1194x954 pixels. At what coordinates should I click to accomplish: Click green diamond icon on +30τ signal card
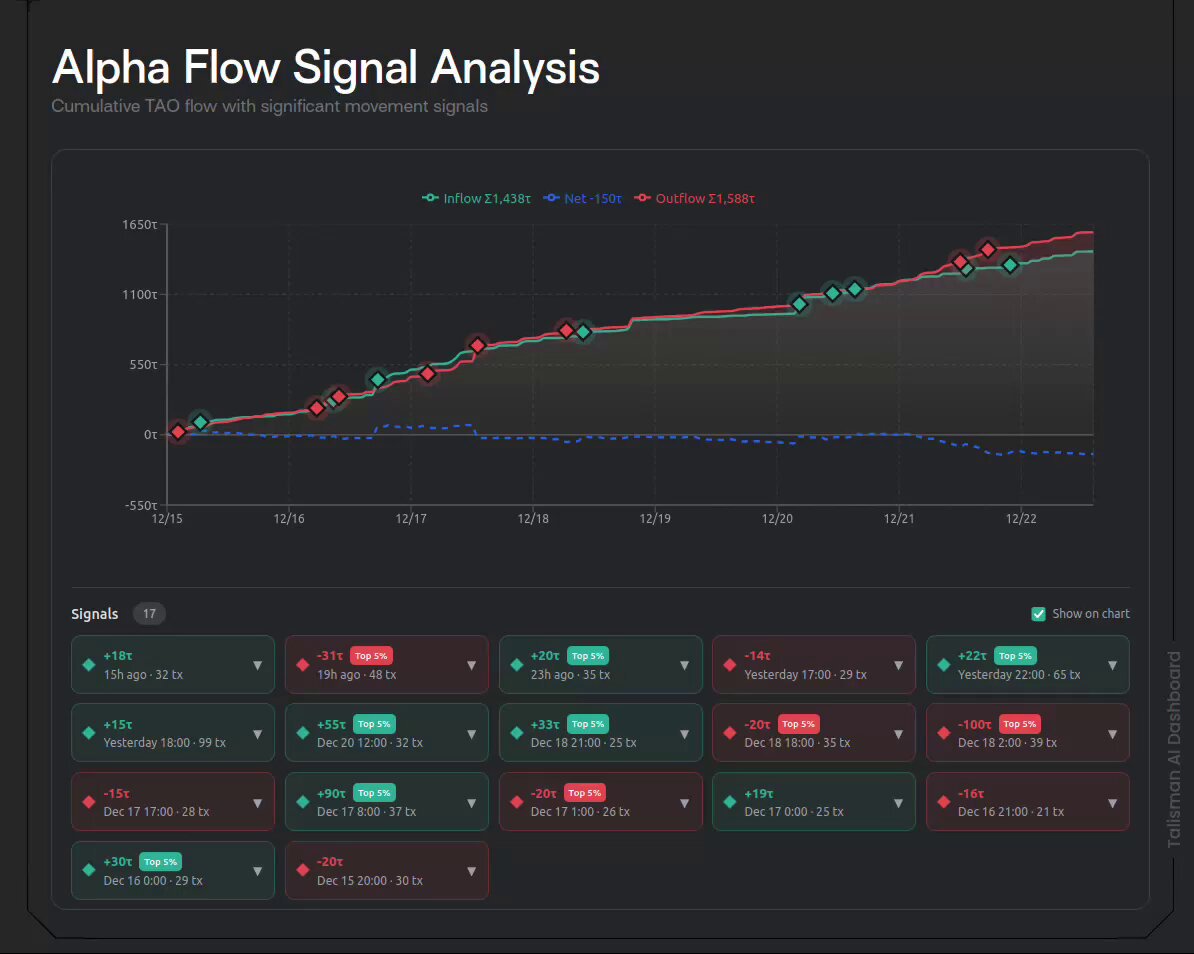click(89, 870)
